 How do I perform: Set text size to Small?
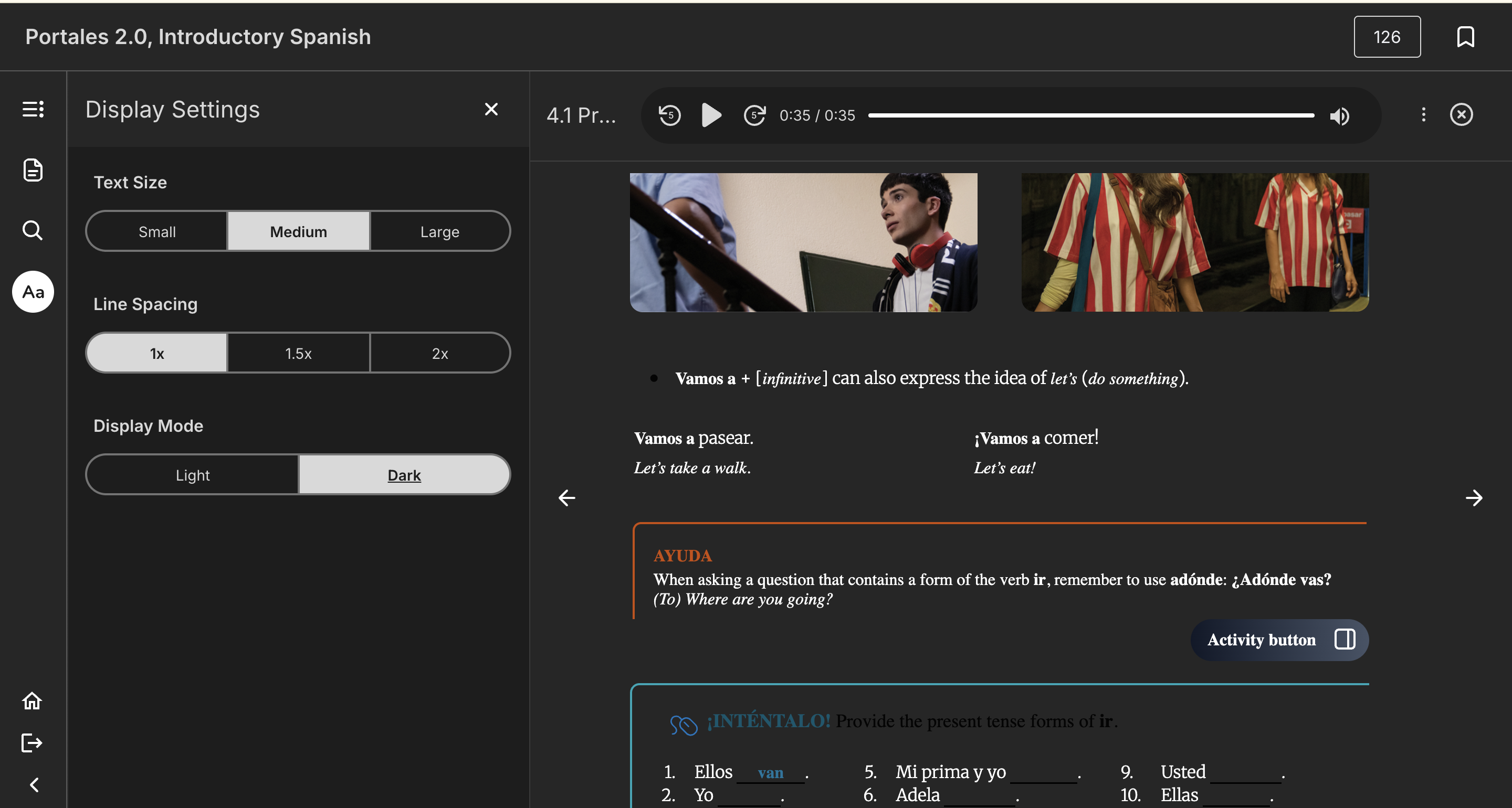tap(157, 232)
